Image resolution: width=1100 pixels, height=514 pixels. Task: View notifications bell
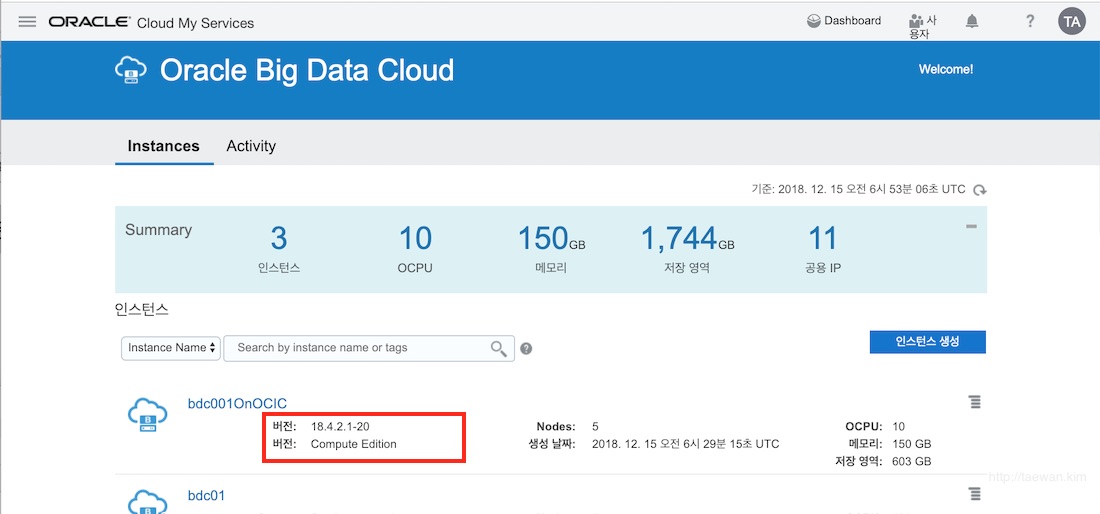pos(972,22)
